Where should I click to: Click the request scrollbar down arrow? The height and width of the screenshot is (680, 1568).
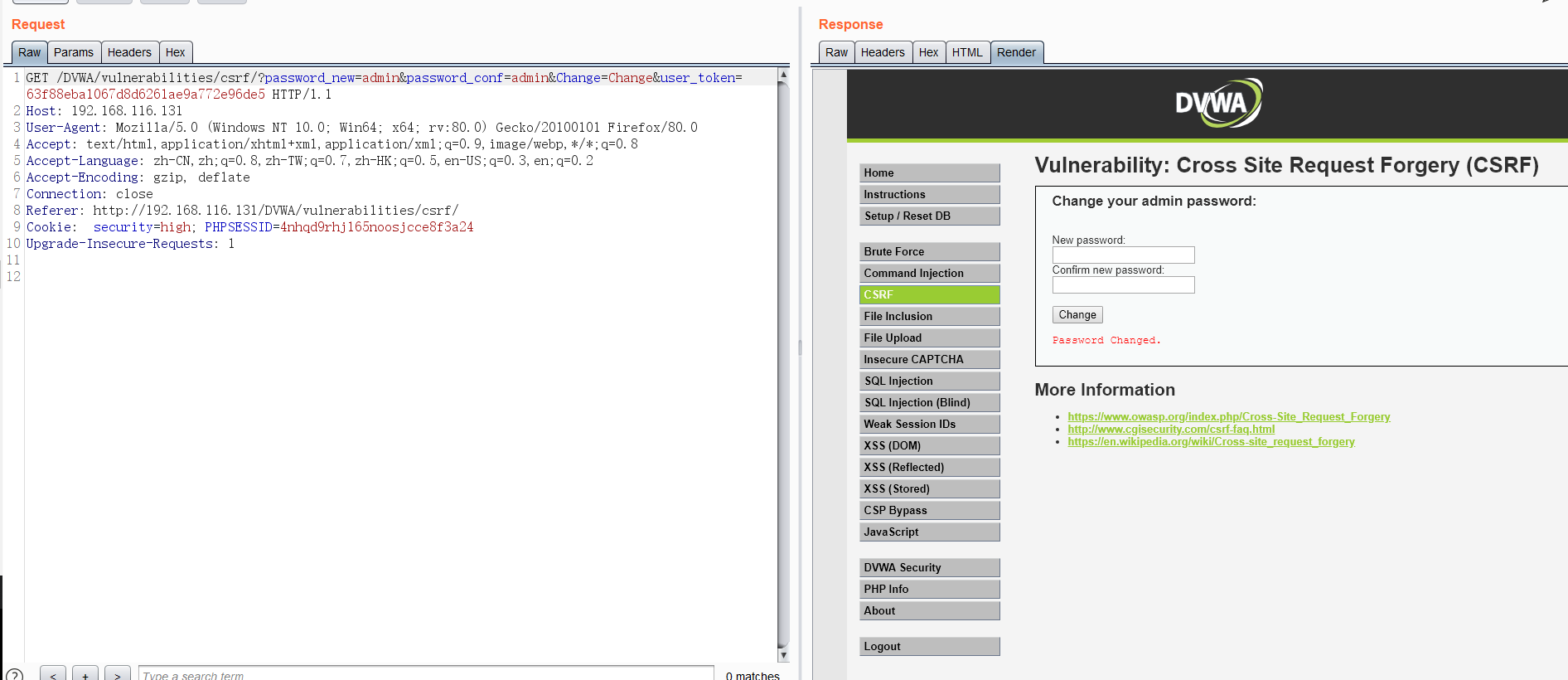783,655
